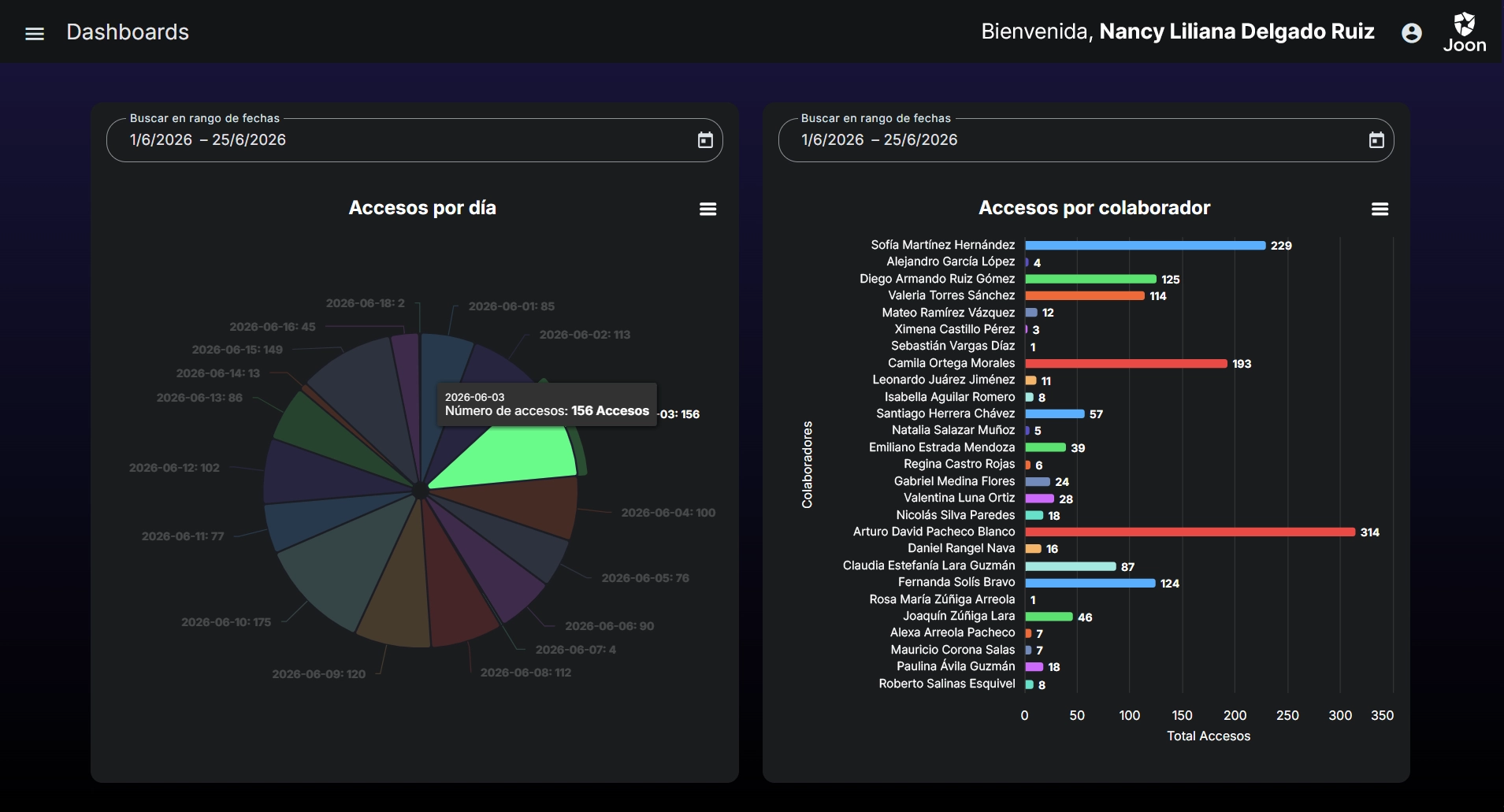Click the 314 value label

1370,532
